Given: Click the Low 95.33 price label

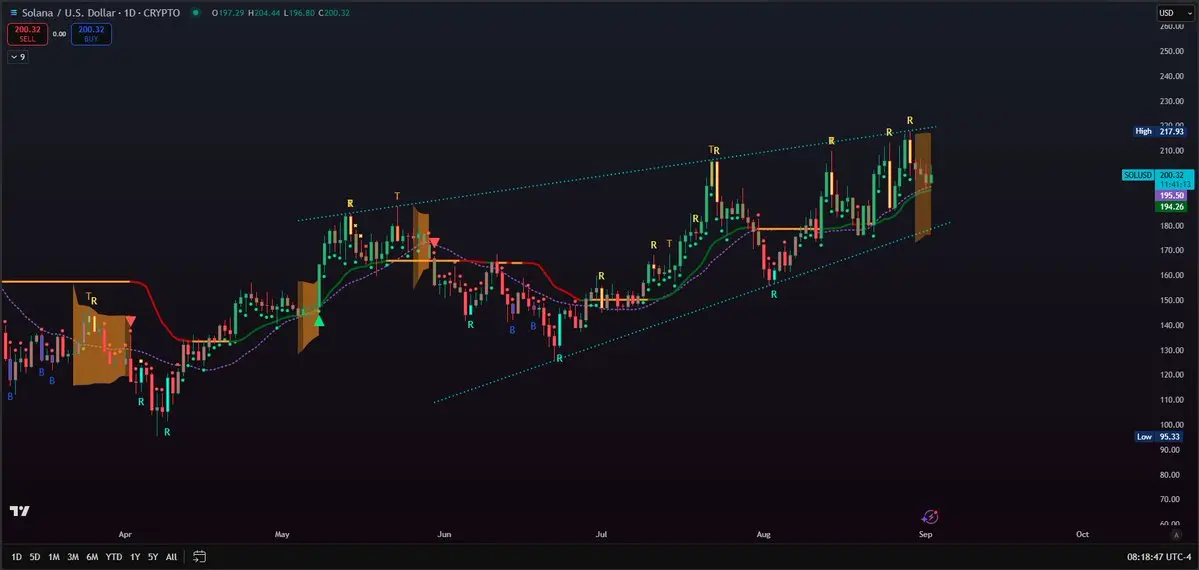Looking at the screenshot, I should tap(1159, 437).
